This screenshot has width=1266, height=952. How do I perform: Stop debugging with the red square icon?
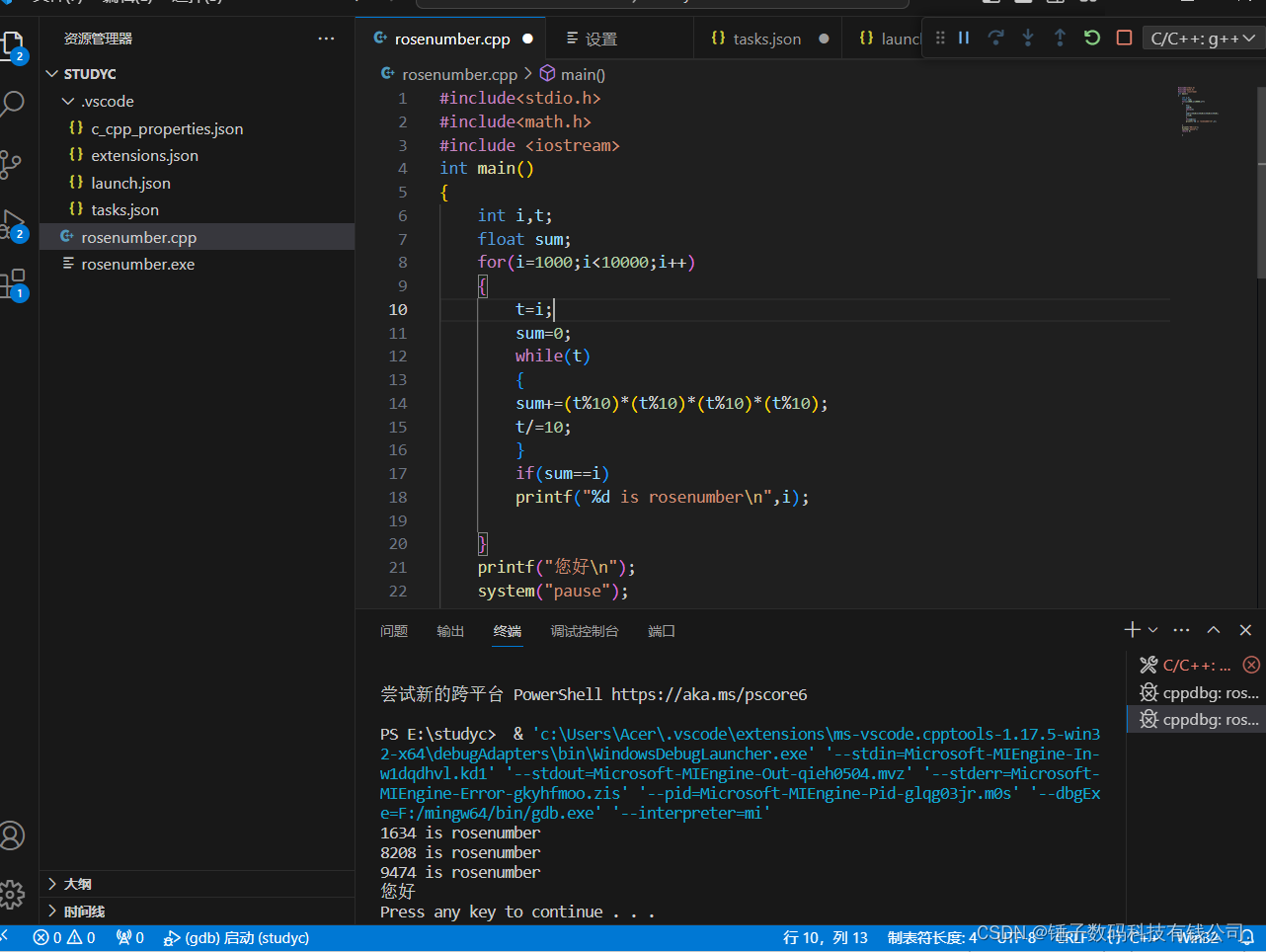1123,38
